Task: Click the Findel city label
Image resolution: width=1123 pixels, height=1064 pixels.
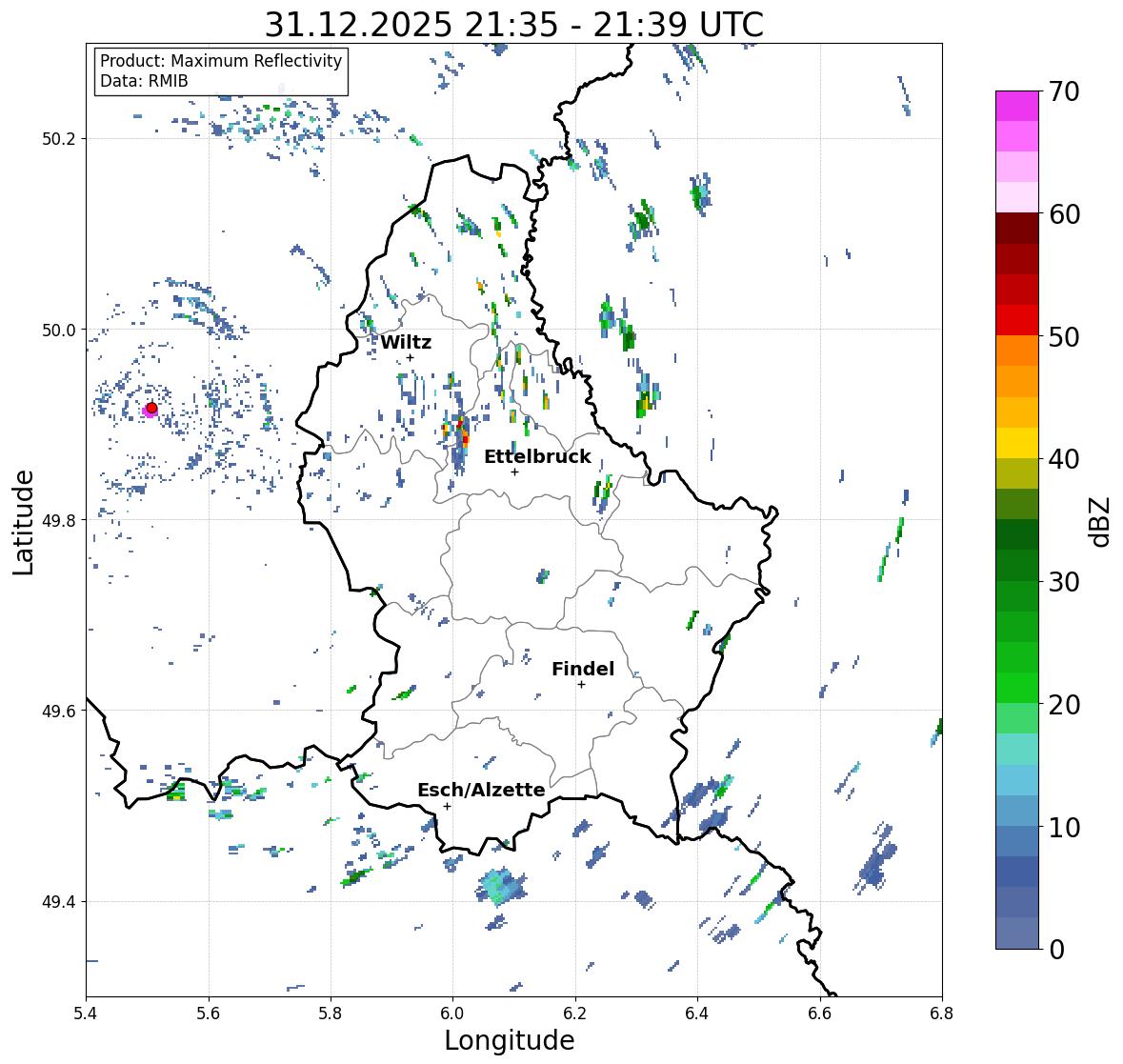Action: point(583,669)
